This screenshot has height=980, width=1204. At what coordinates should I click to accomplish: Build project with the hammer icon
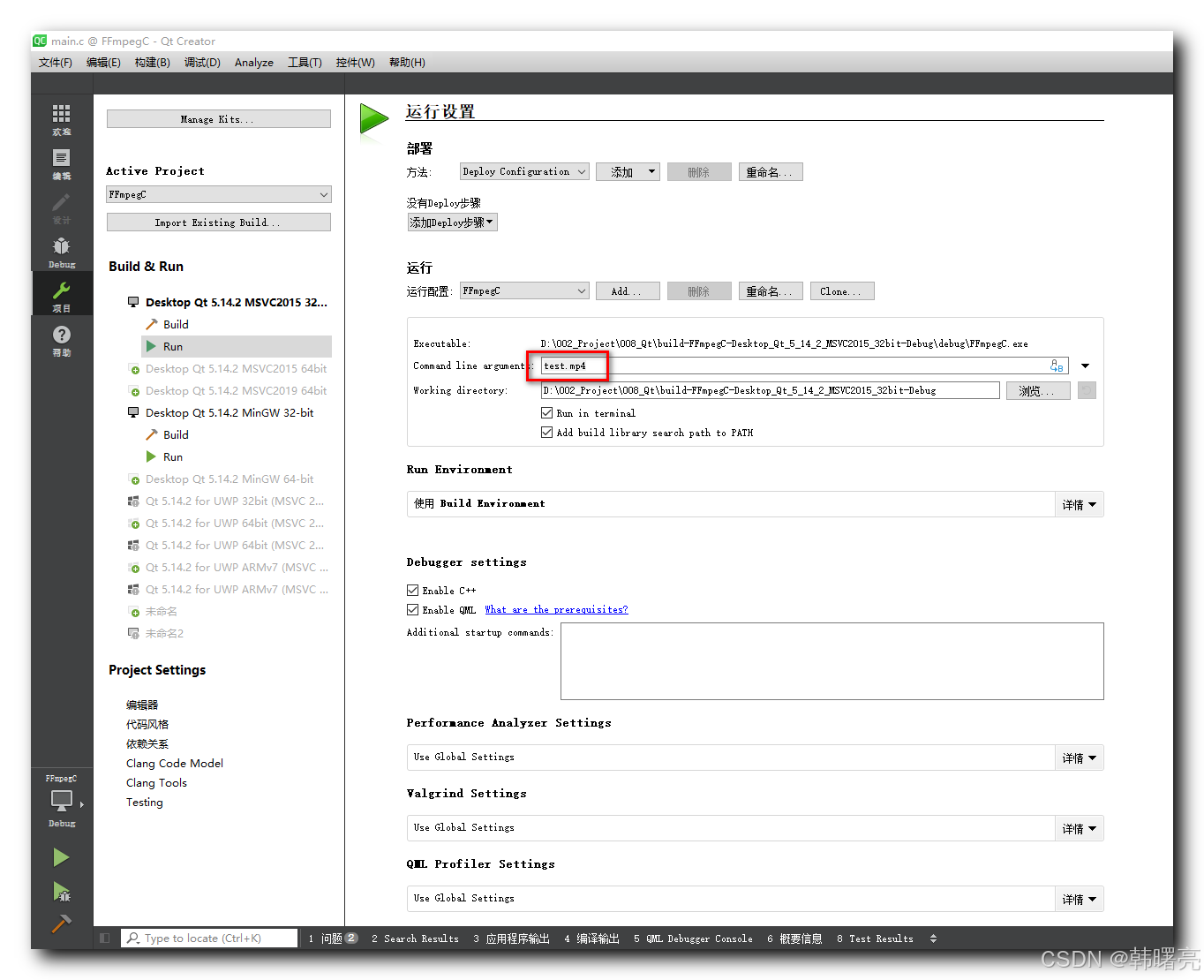61,923
